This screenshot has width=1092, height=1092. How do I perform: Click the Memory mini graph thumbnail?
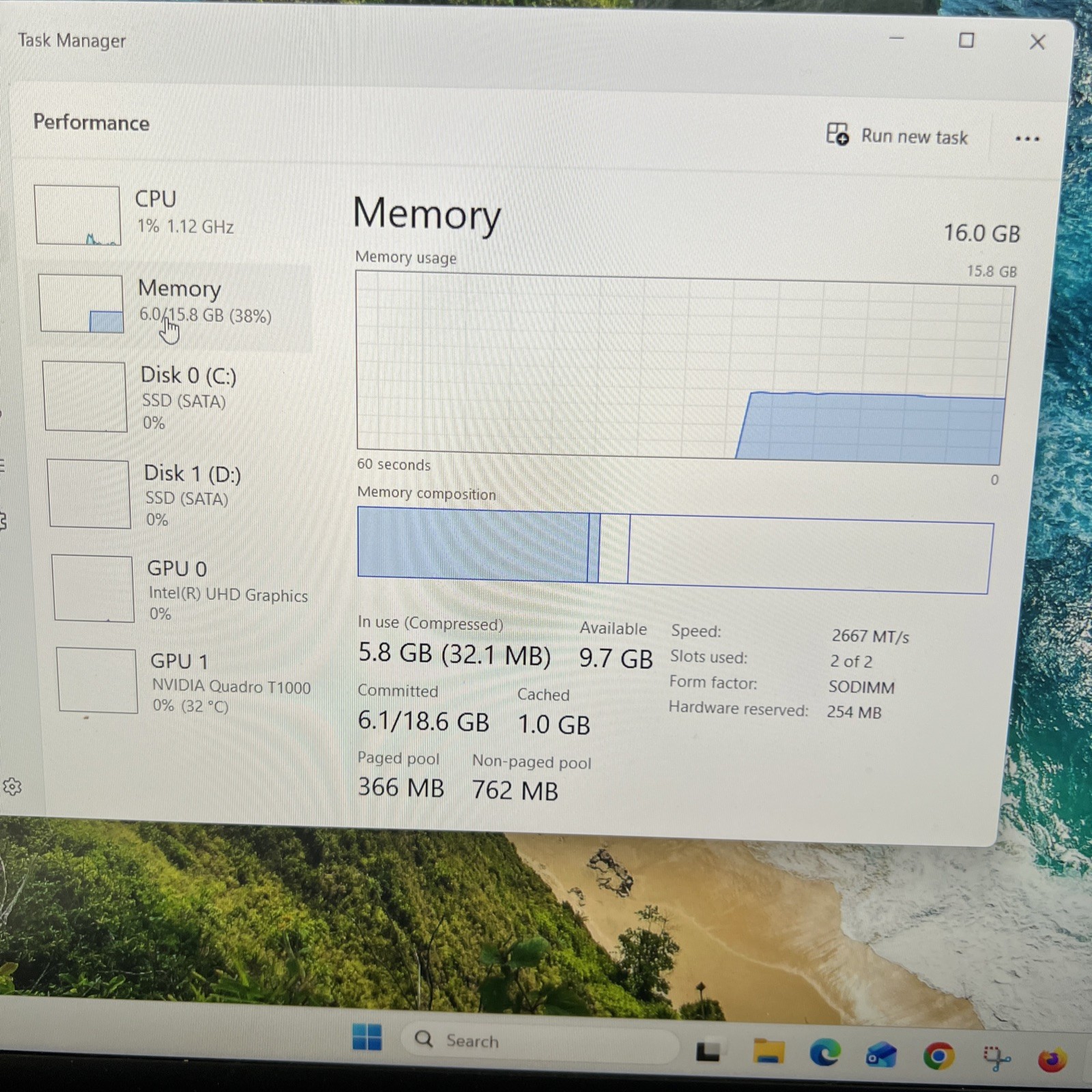[81, 304]
